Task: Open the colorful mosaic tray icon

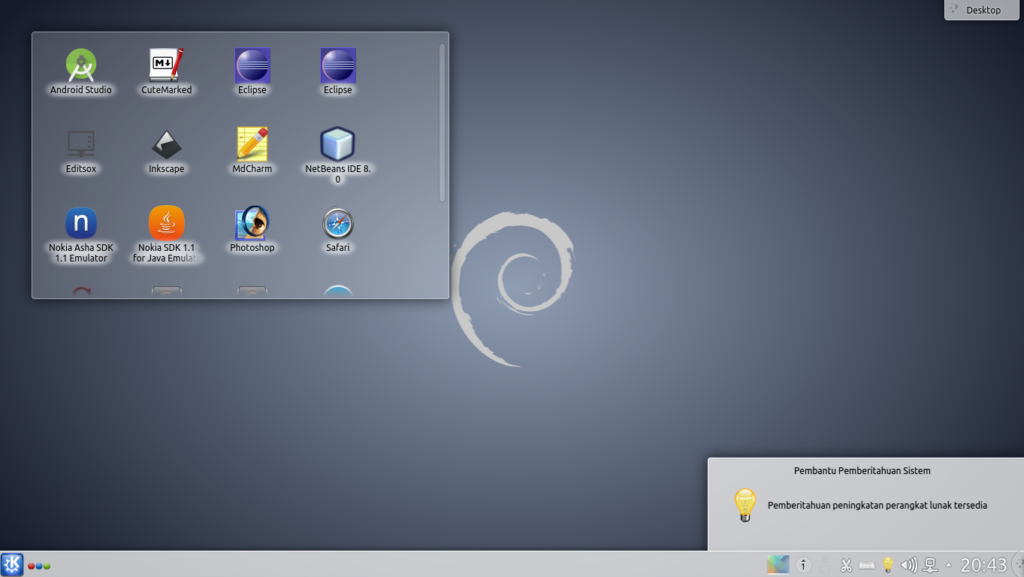Action: tap(778, 565)
